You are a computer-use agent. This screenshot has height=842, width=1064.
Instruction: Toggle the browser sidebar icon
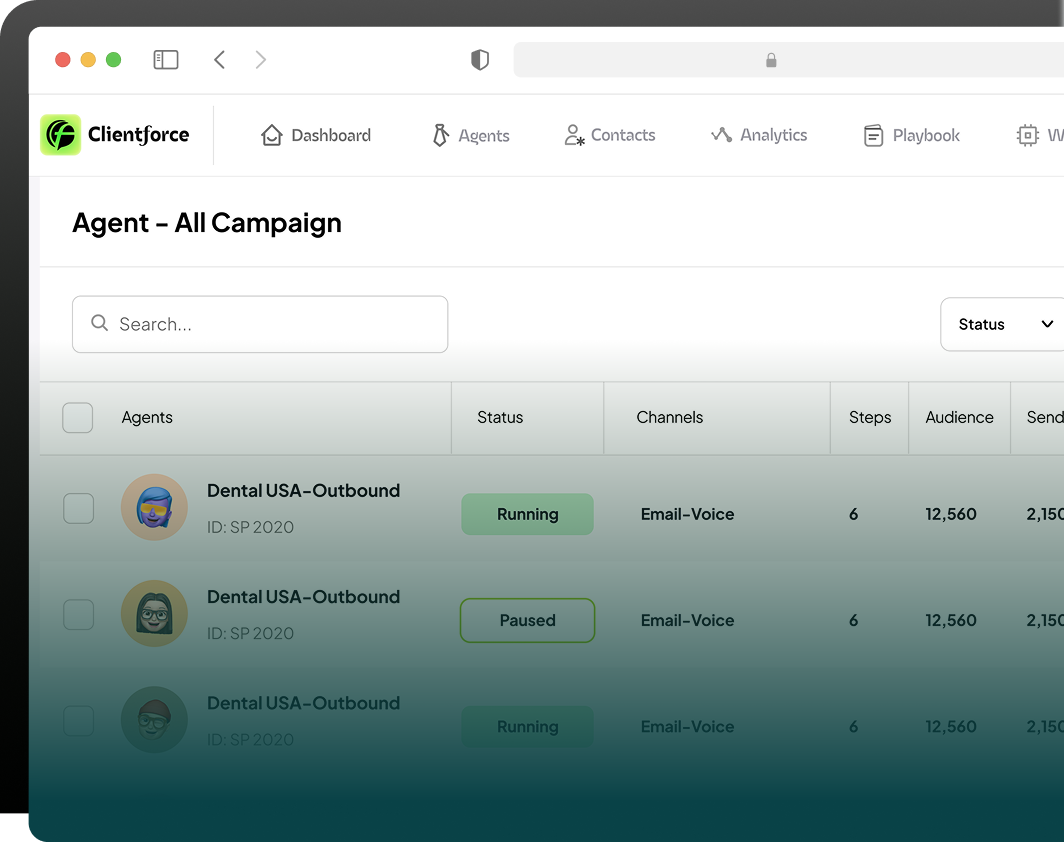tap(166, 60)
